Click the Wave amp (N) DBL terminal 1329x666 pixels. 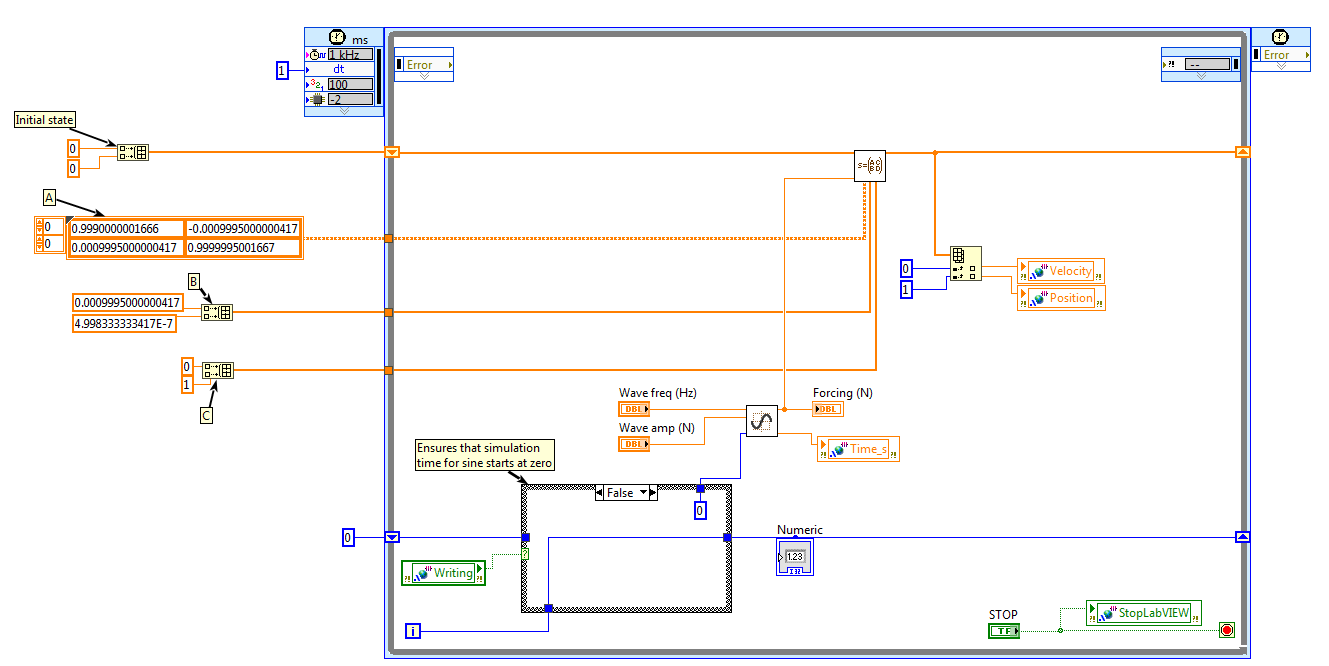634,444
